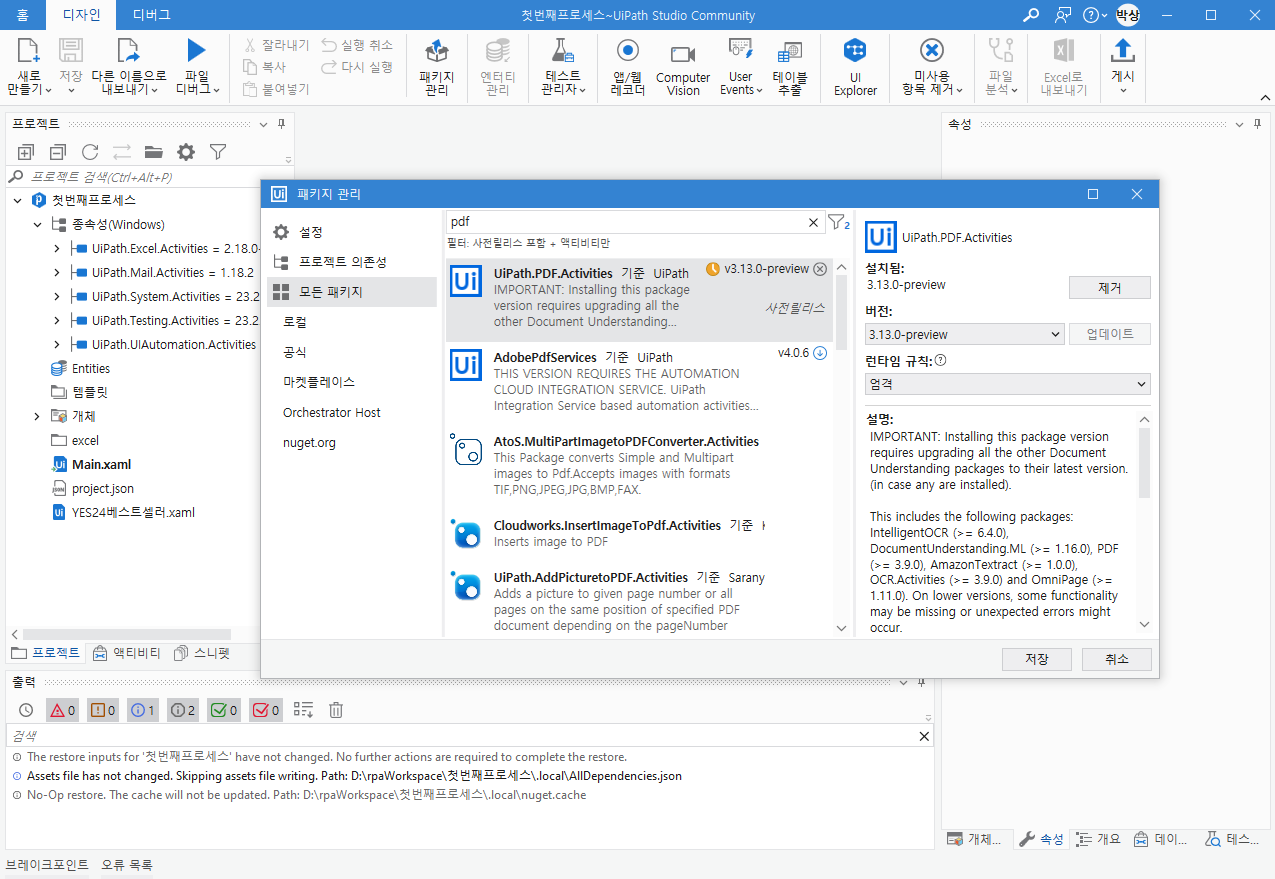This screenshot has height=879, width=1275.
Task: Open the 새로 만들기 (New) ribbon icon
Action: point(28,52)
